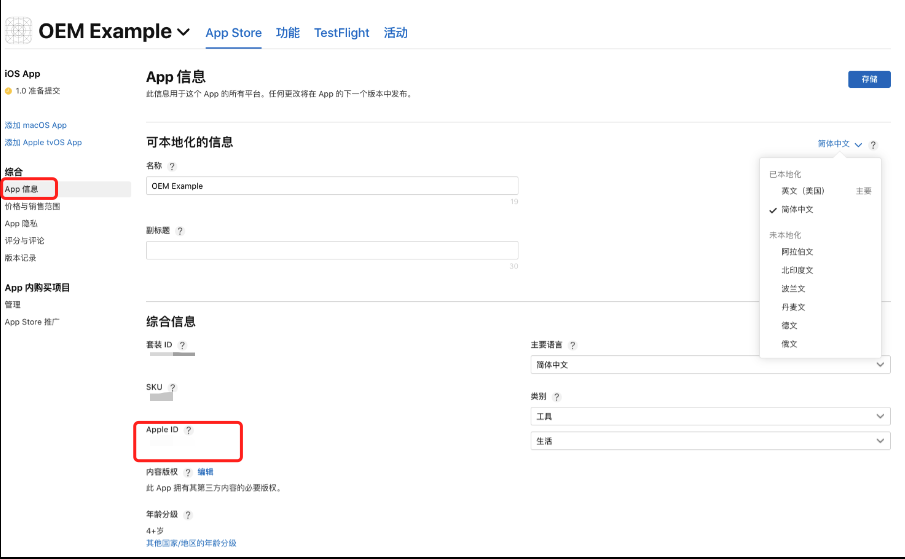Open 管理 under App 内购买项目
Image resolution: width=905 pixels, height=559 pixels.
point(13,305)
